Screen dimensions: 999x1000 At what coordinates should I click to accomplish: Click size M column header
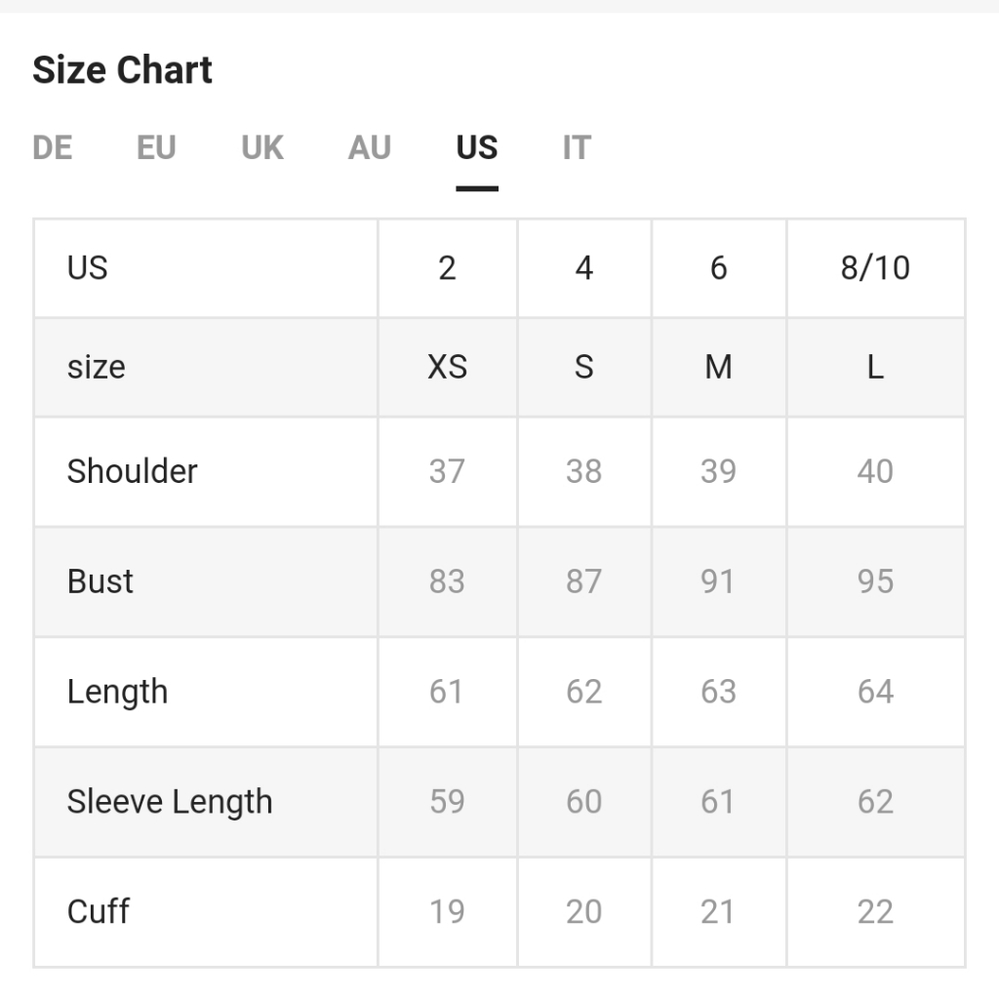tap(718, 367)
